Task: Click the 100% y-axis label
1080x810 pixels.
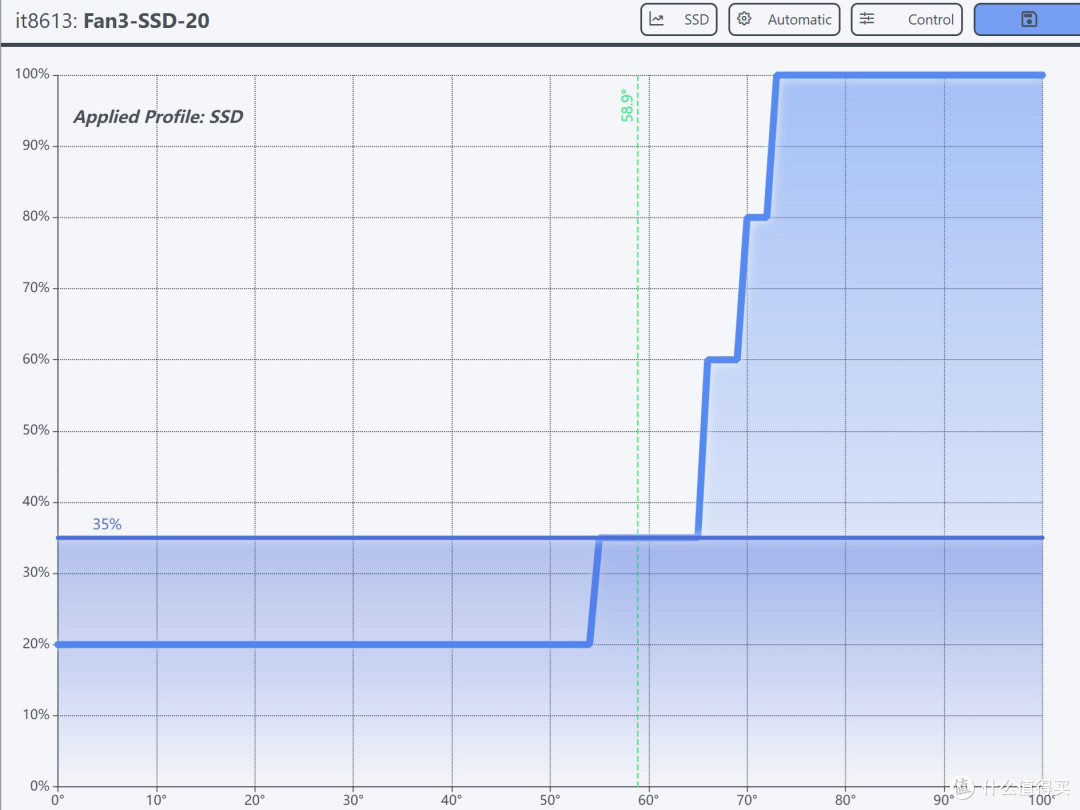Action: pyautogui.click(x=32, y=74)
